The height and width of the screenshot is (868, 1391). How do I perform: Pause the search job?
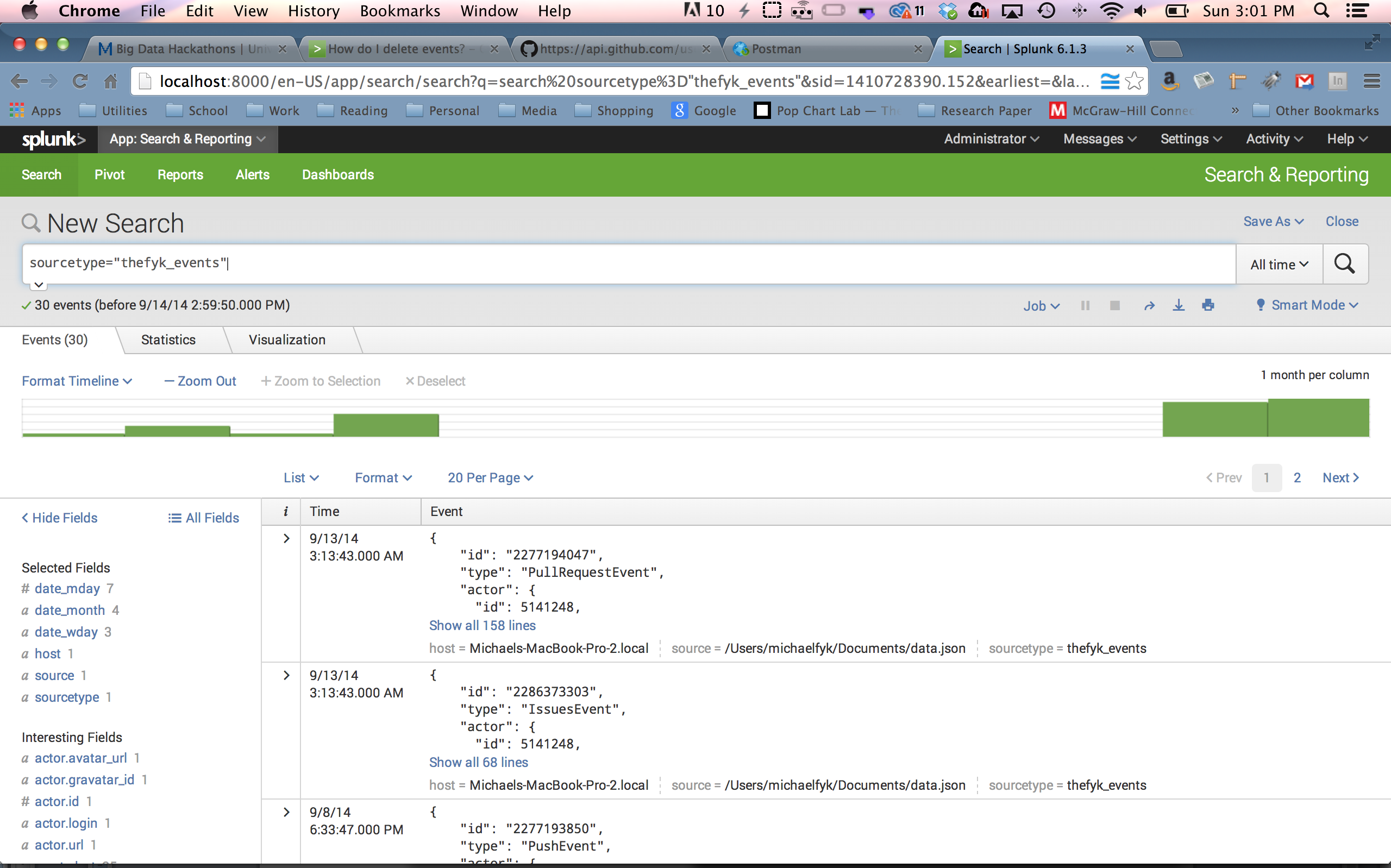[1085, 305]
